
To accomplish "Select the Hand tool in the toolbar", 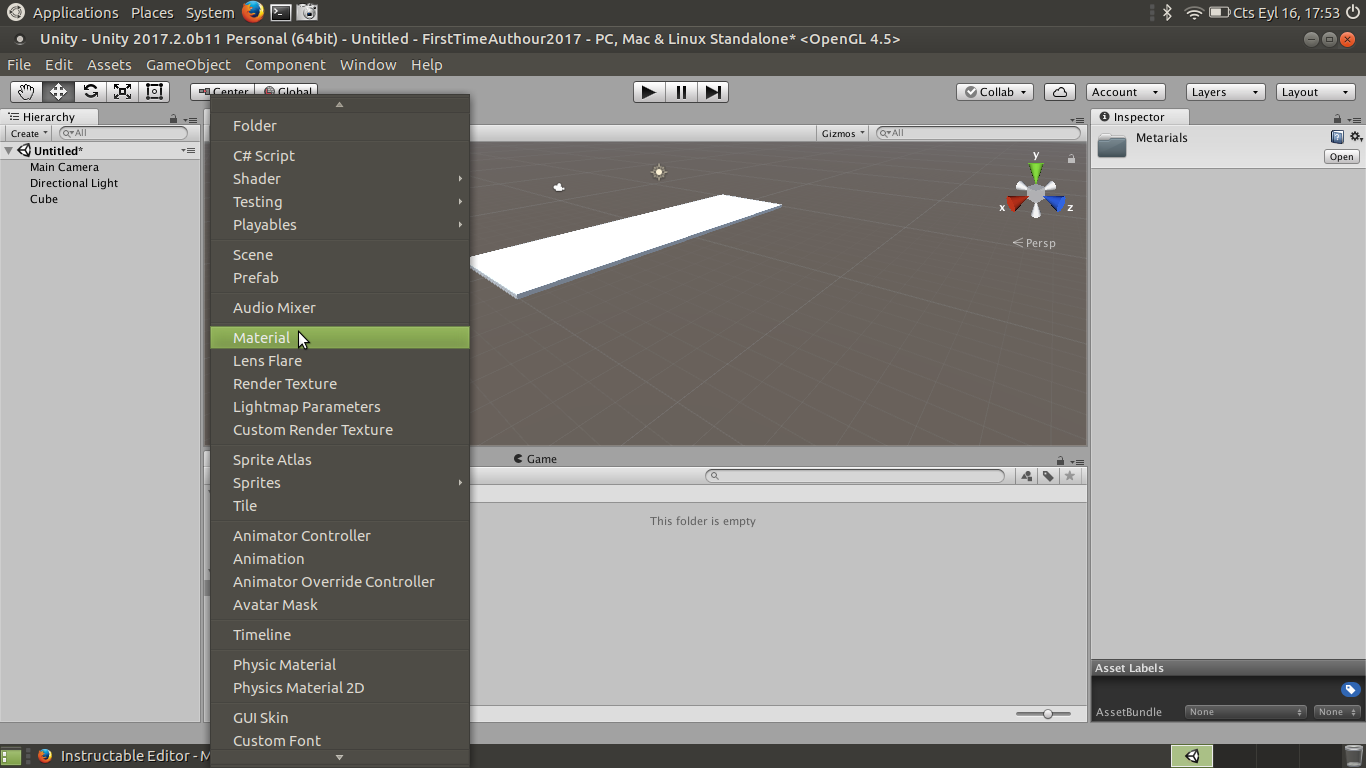I will pos(26,92).
